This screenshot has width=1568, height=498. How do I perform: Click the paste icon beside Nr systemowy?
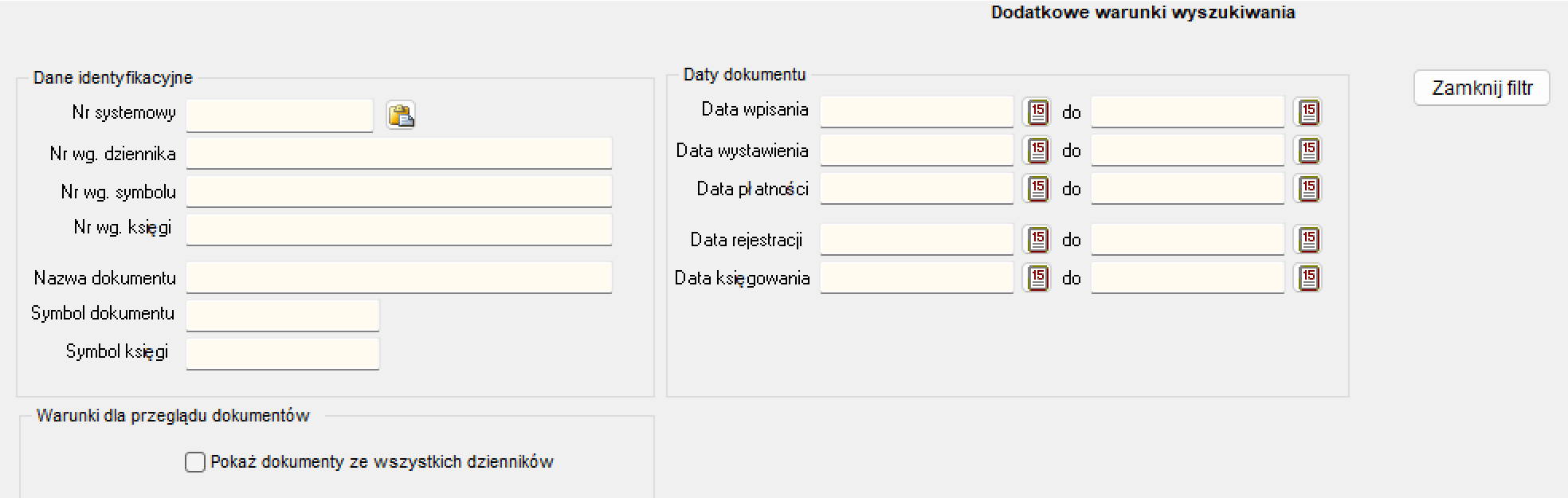coord(401,116)
